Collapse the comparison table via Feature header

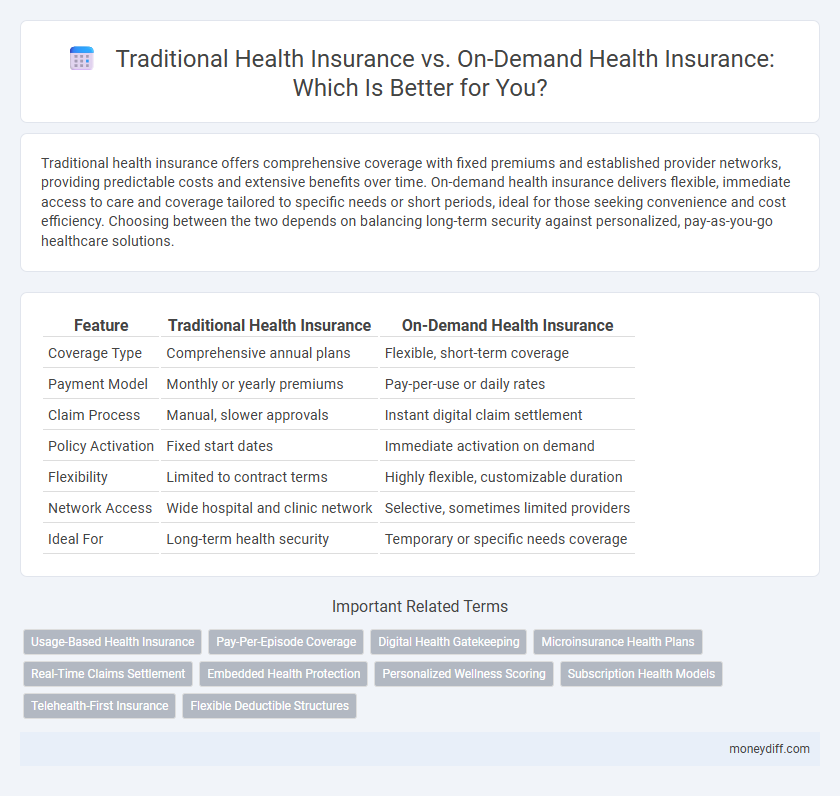click(x=100, y=325)
